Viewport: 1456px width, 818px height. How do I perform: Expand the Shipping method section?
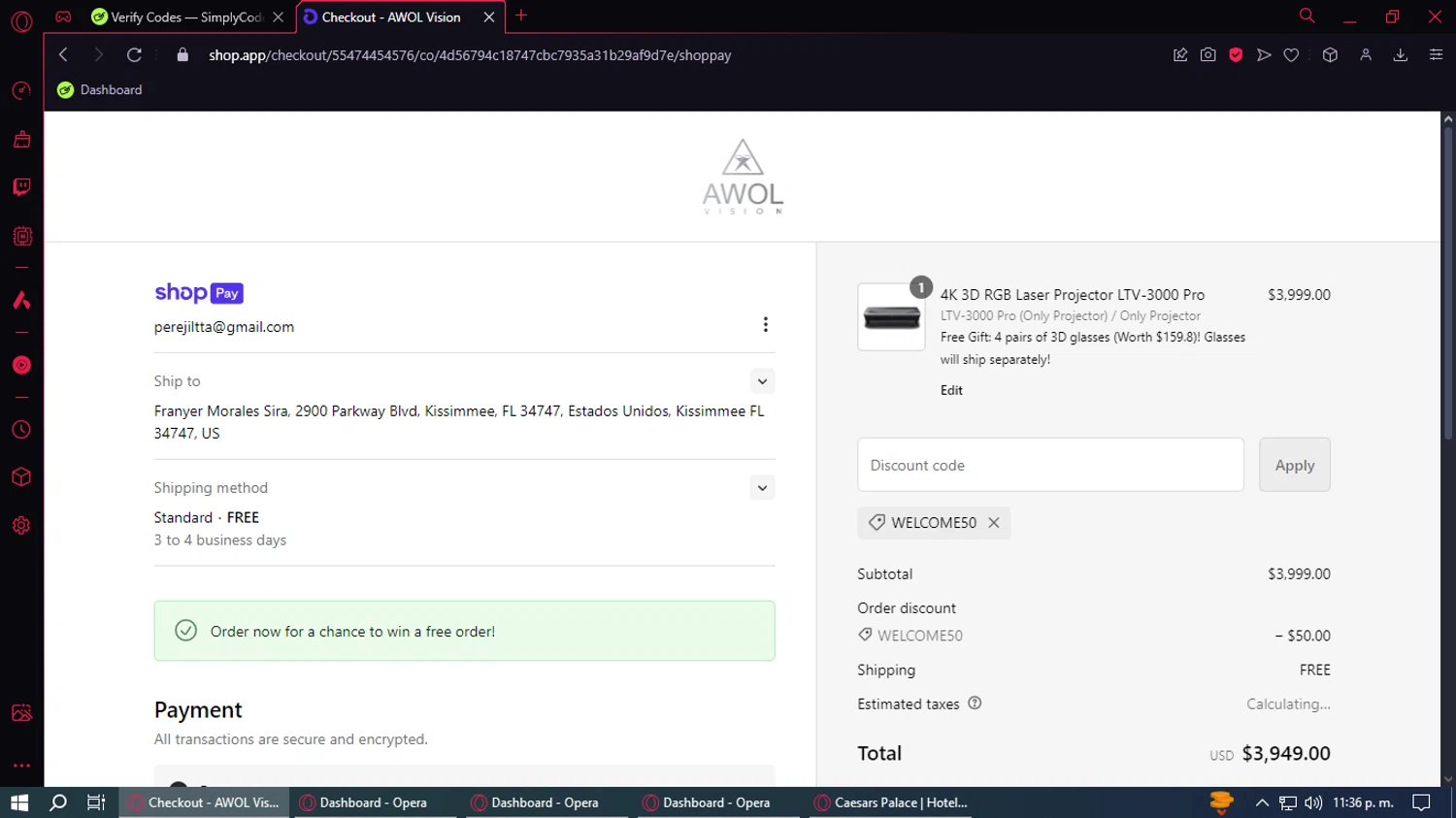(762, 488)
